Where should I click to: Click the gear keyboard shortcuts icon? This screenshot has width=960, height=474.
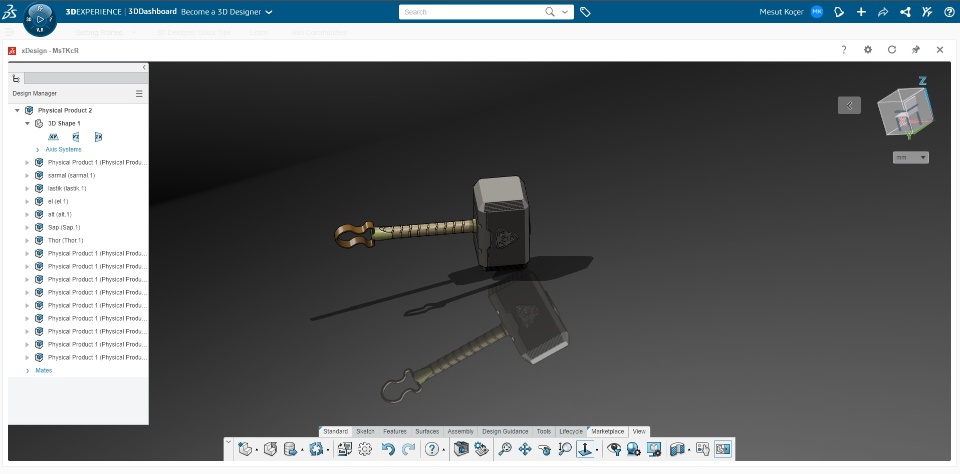(482, 450)
